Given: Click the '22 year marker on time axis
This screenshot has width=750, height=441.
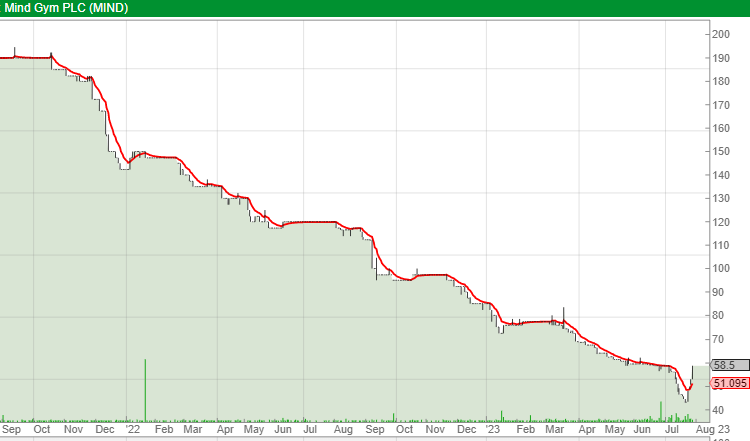Looking at the screenshot, I should [132, 429].
